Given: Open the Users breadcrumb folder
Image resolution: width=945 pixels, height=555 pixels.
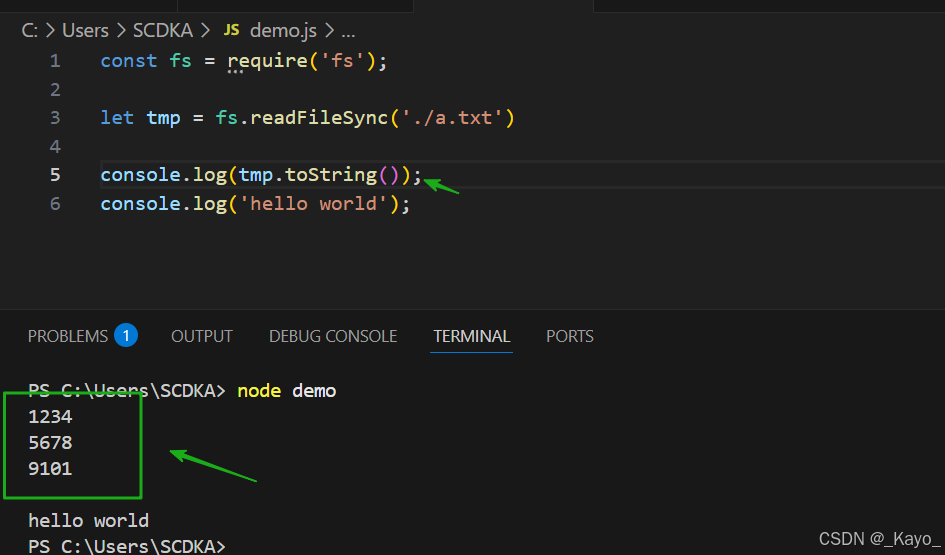Looking at the screenshot, I should [86, 30].
